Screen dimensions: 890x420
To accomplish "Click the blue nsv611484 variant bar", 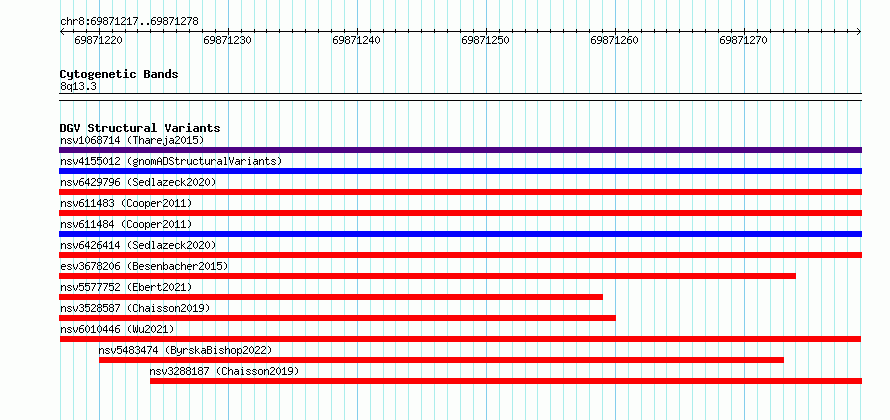I will (x=460, y=234).
